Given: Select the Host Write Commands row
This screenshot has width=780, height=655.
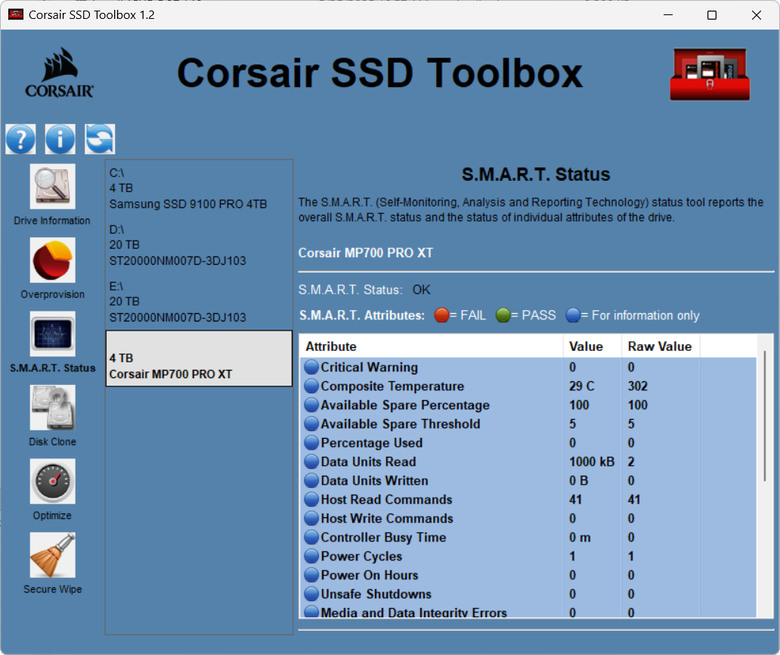Looking at the screenshot, I should (x=528, y=518).
